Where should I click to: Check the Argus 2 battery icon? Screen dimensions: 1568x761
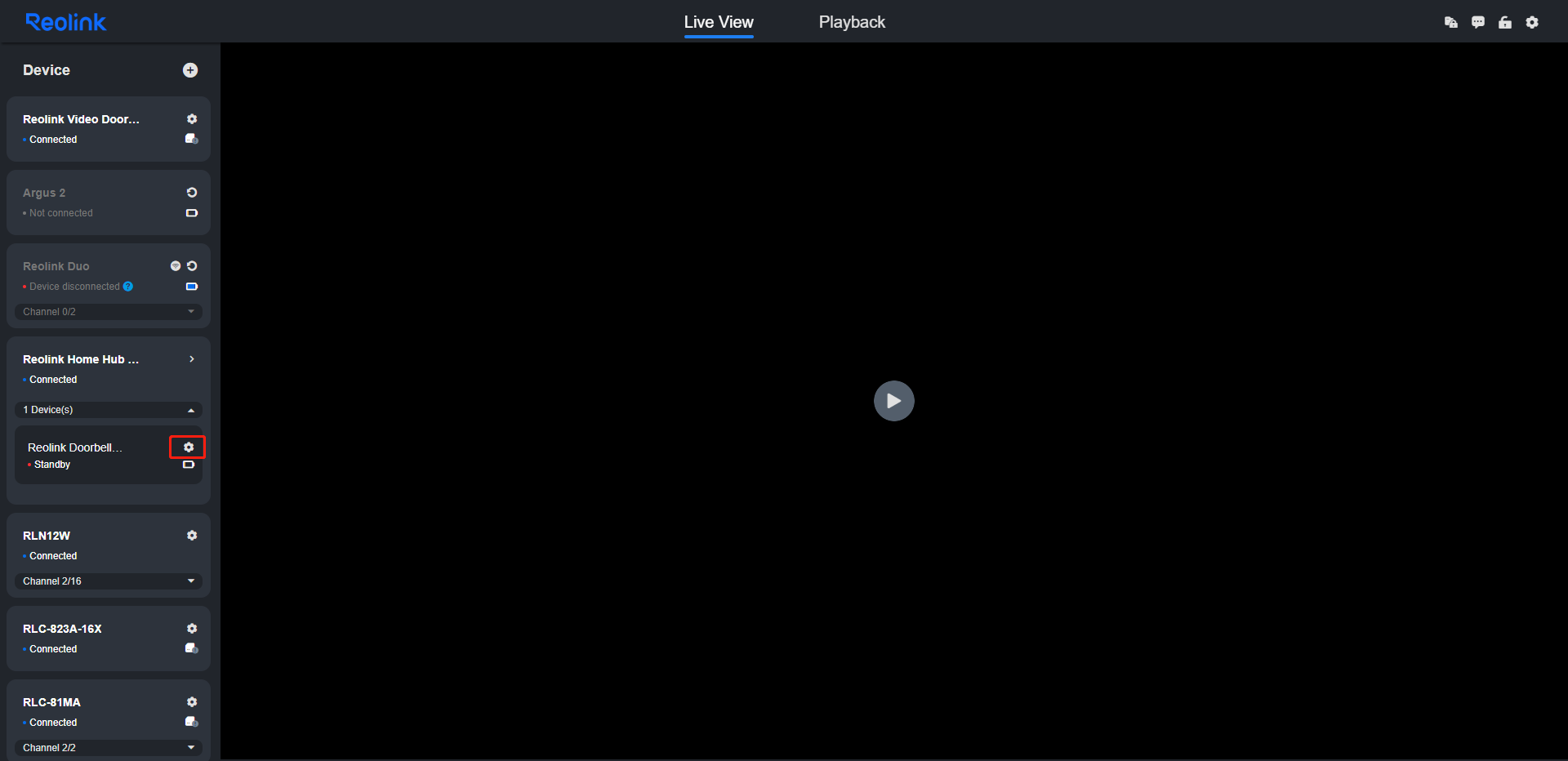click(x=192, y=213)
